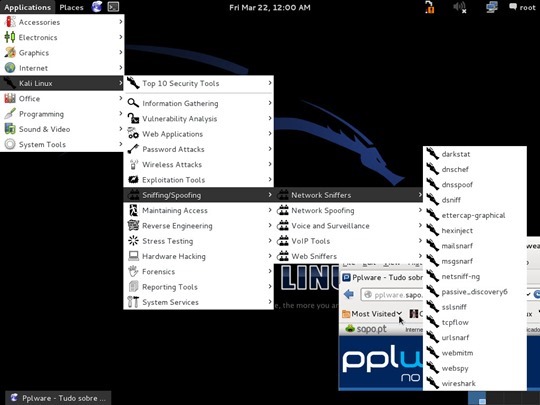Expand the Network Spoofing submenu arrow
The width and height of the screenshot is (540, 405).
point(420,210)
